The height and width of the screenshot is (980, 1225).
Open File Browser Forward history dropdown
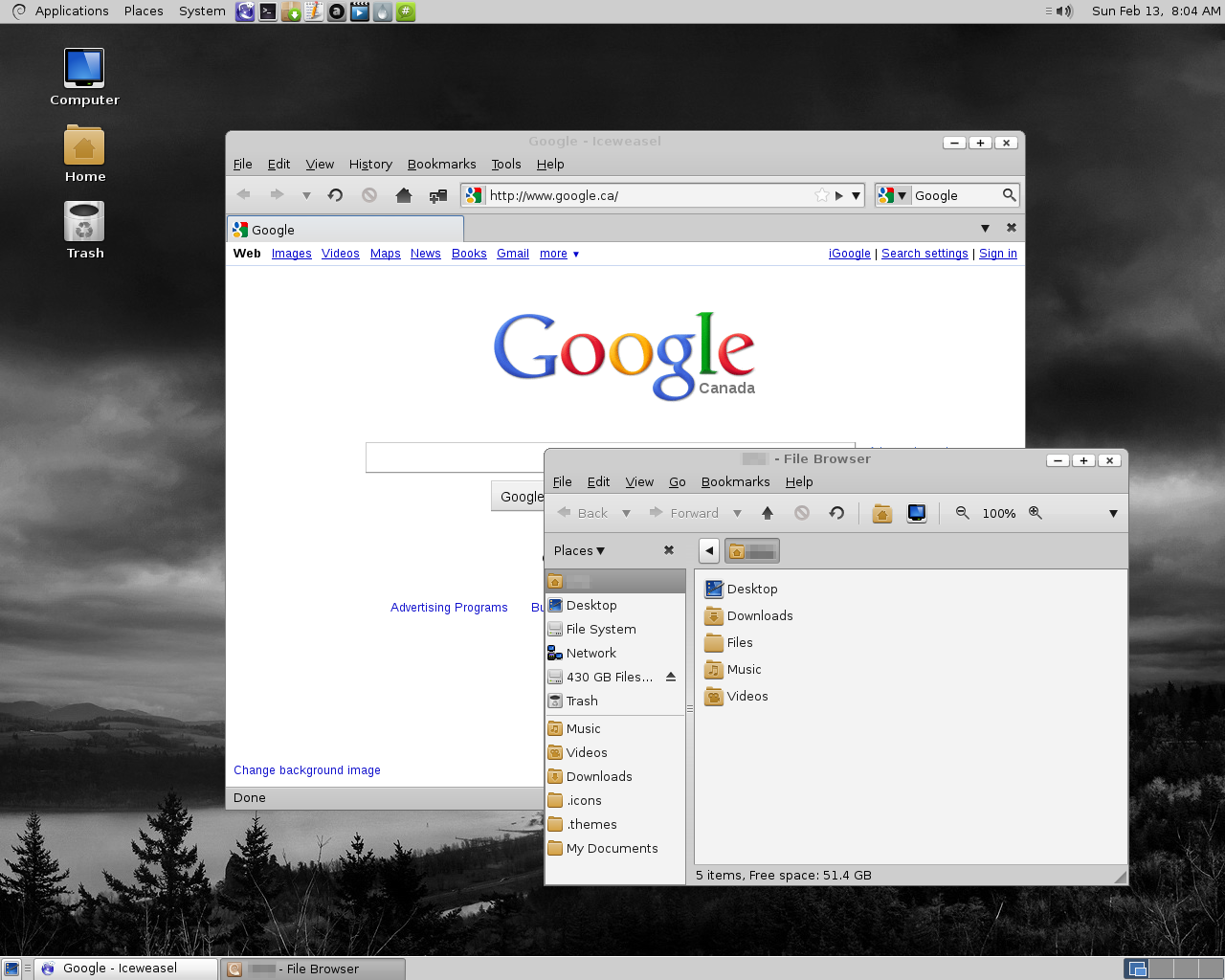(737, 514)
